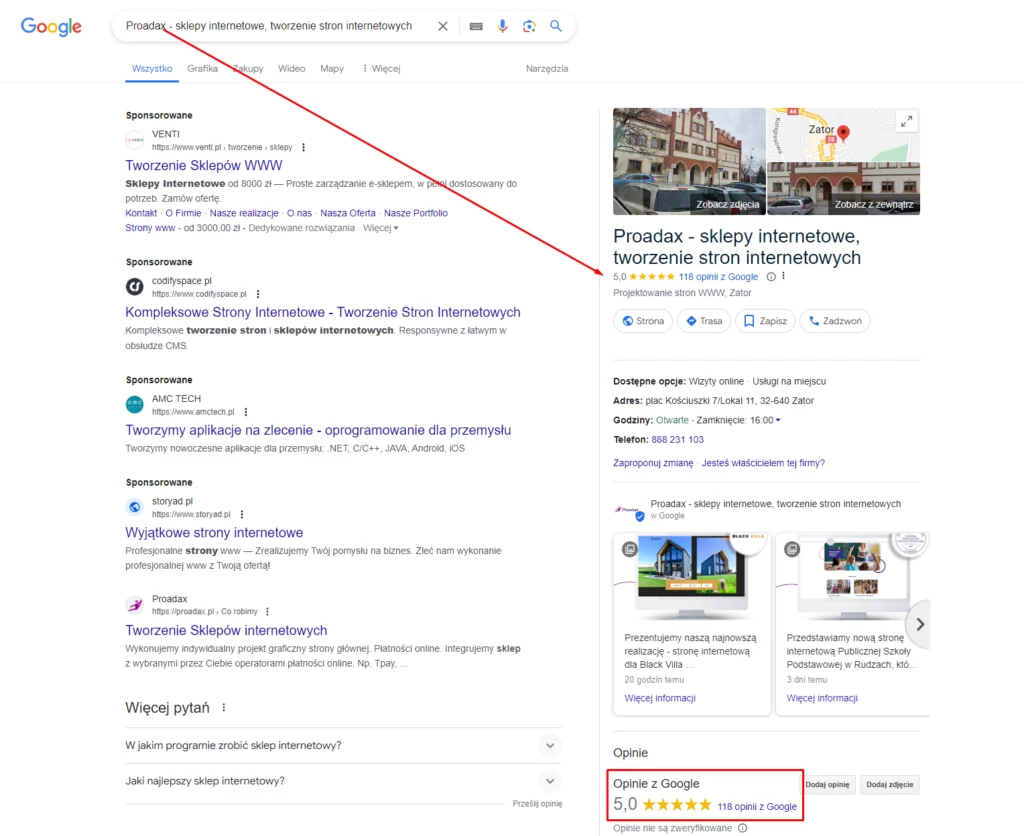The image size is (1024, 836).
Task: Open AMC TECH ad three-dot menu
Action: pyautogui.click(x=246, y=412)
